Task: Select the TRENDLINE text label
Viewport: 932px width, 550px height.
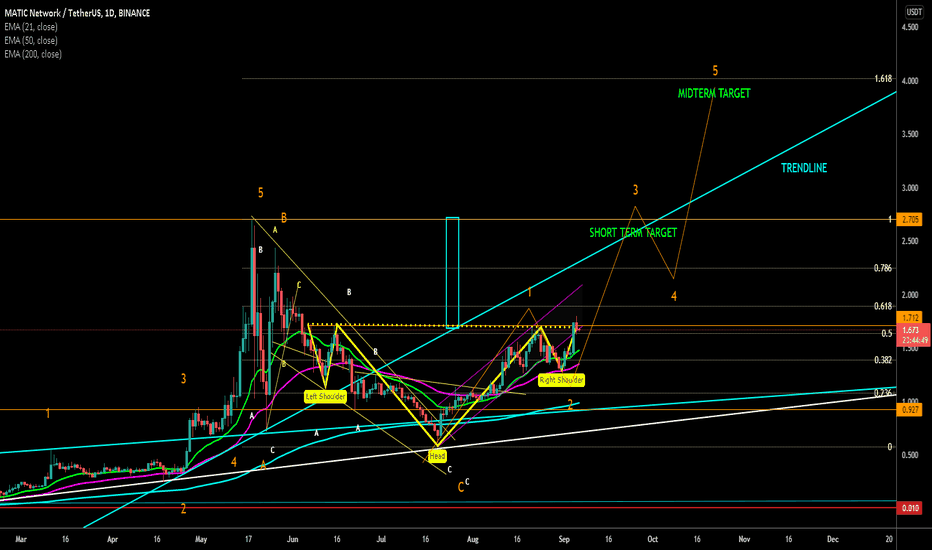Action: pyautogui.click(x=804, y=168)
